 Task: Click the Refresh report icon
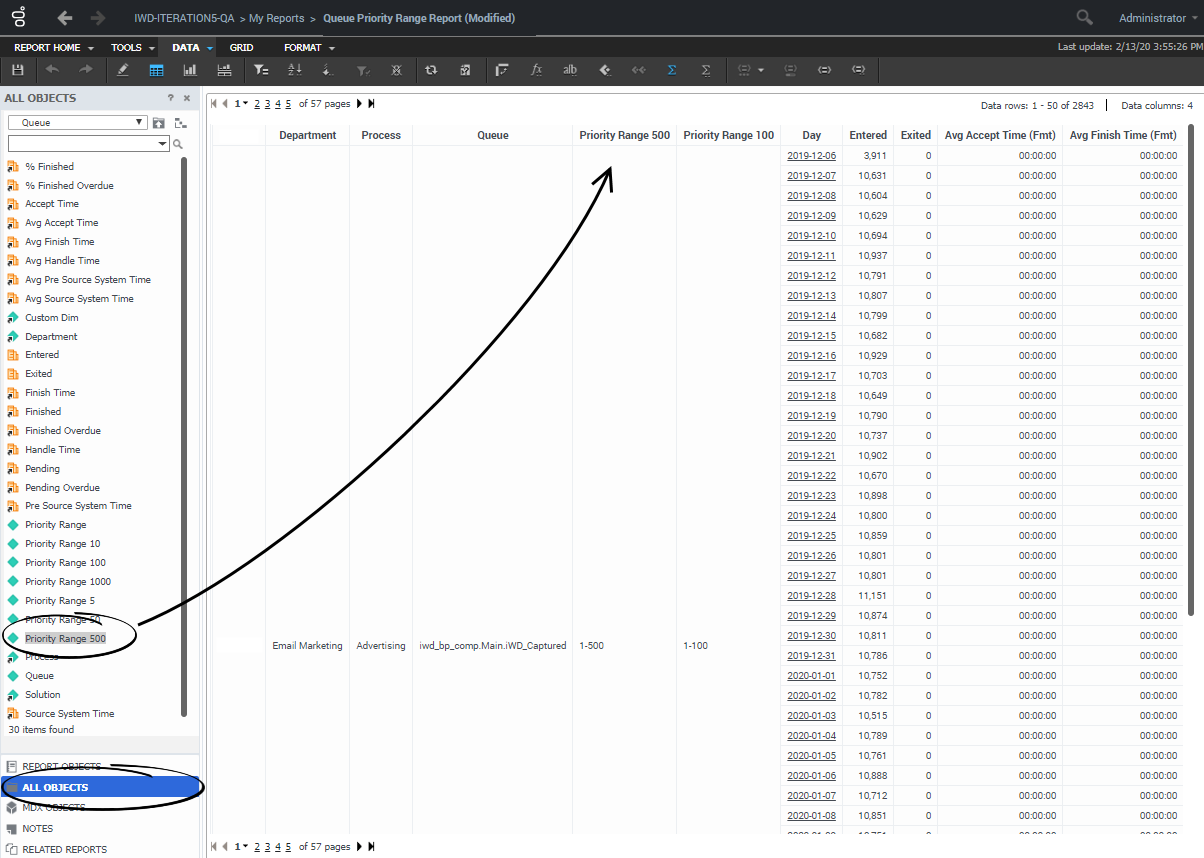pyautogui.click(x=431, y=70)
